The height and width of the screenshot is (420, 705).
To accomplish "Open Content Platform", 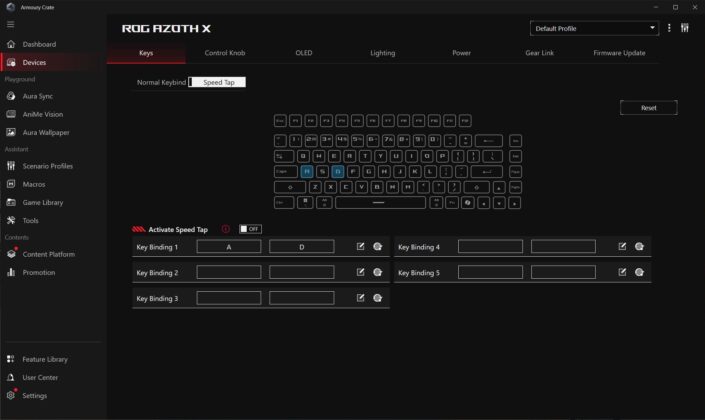I will [49, 254].
